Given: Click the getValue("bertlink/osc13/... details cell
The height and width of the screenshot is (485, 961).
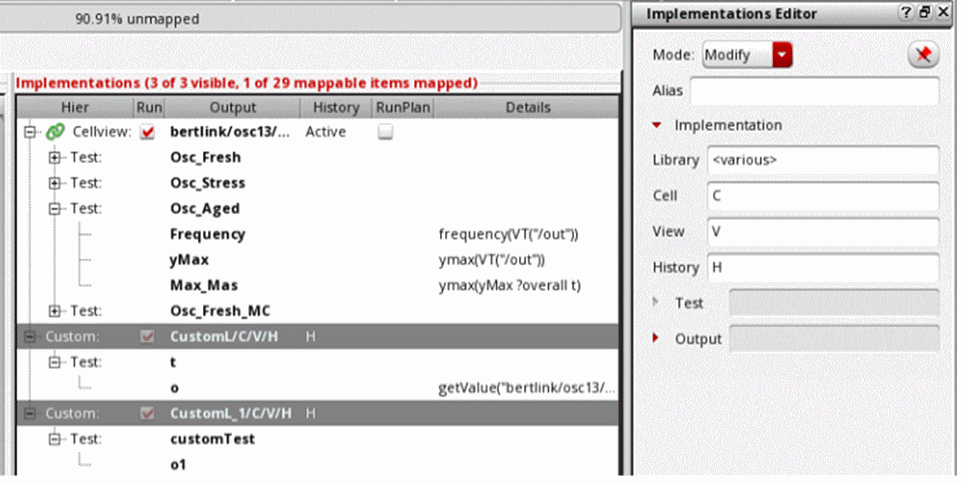Looking at the screenshot, I should click(x=526, y=388).
